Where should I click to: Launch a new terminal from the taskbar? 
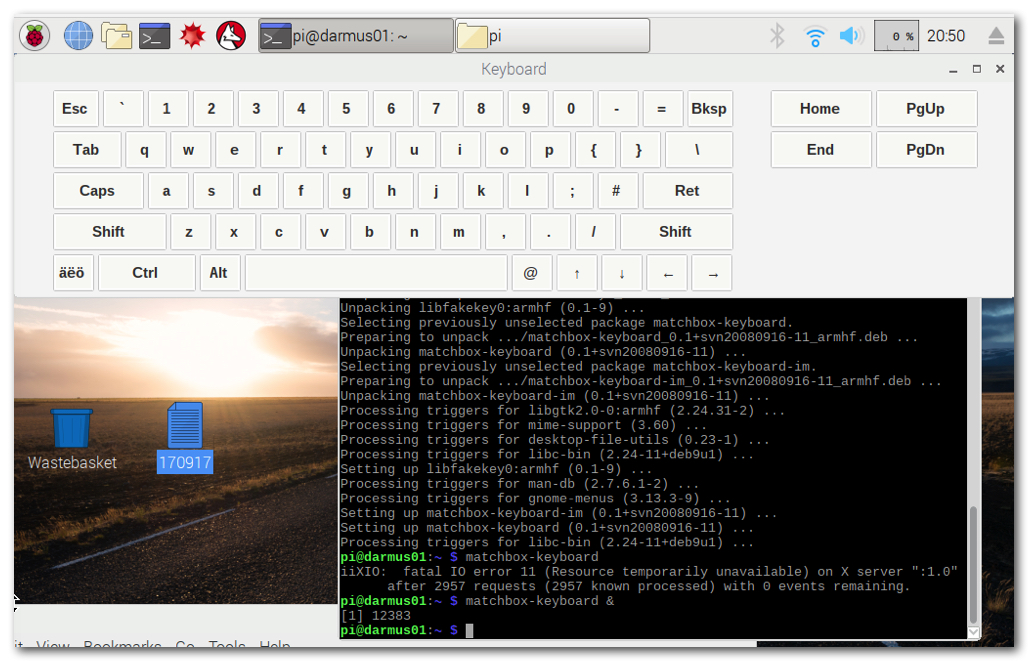pyautogui.click(x=154, y=33)
